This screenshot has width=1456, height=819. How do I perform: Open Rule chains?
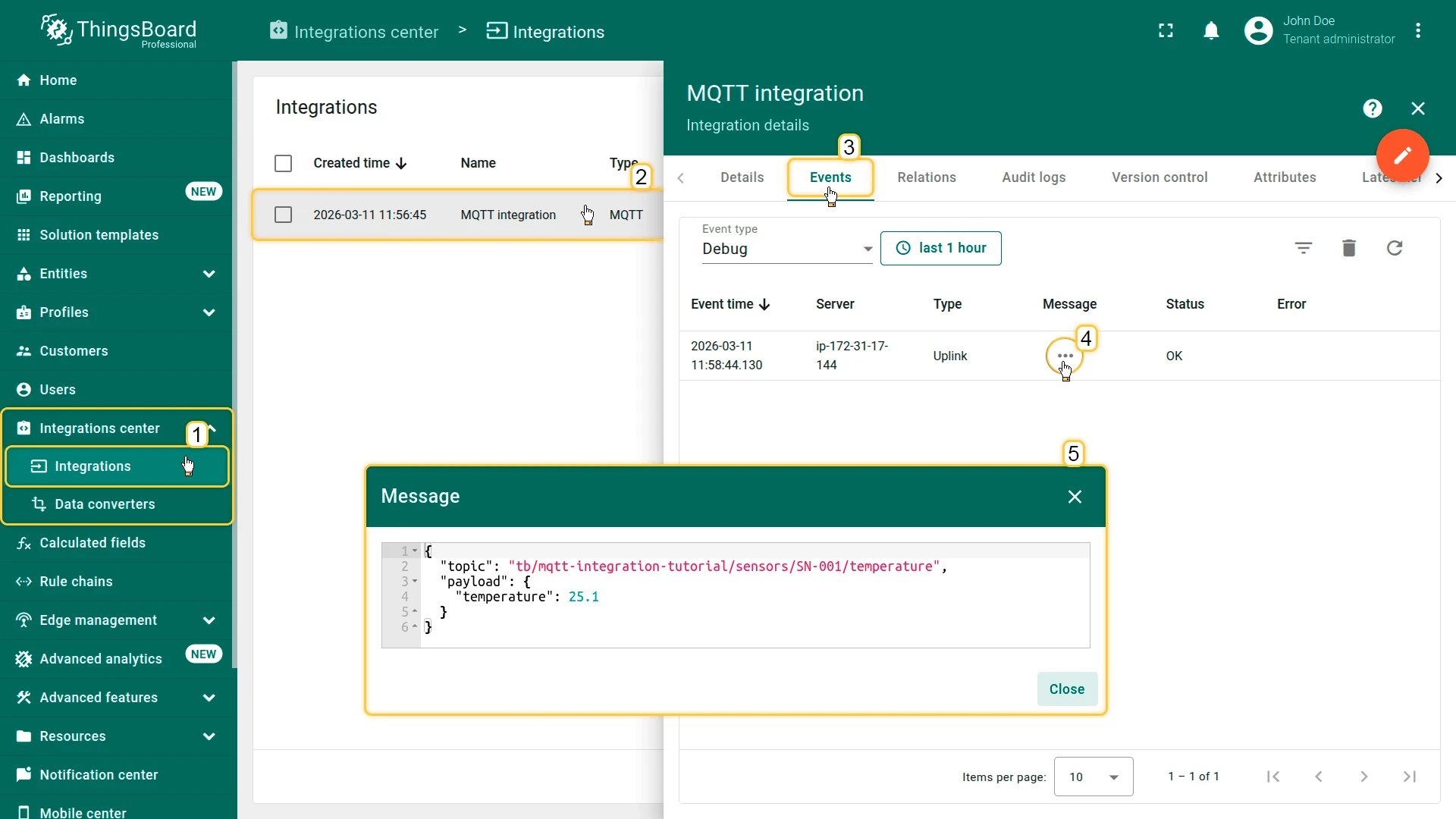[116, 582]
